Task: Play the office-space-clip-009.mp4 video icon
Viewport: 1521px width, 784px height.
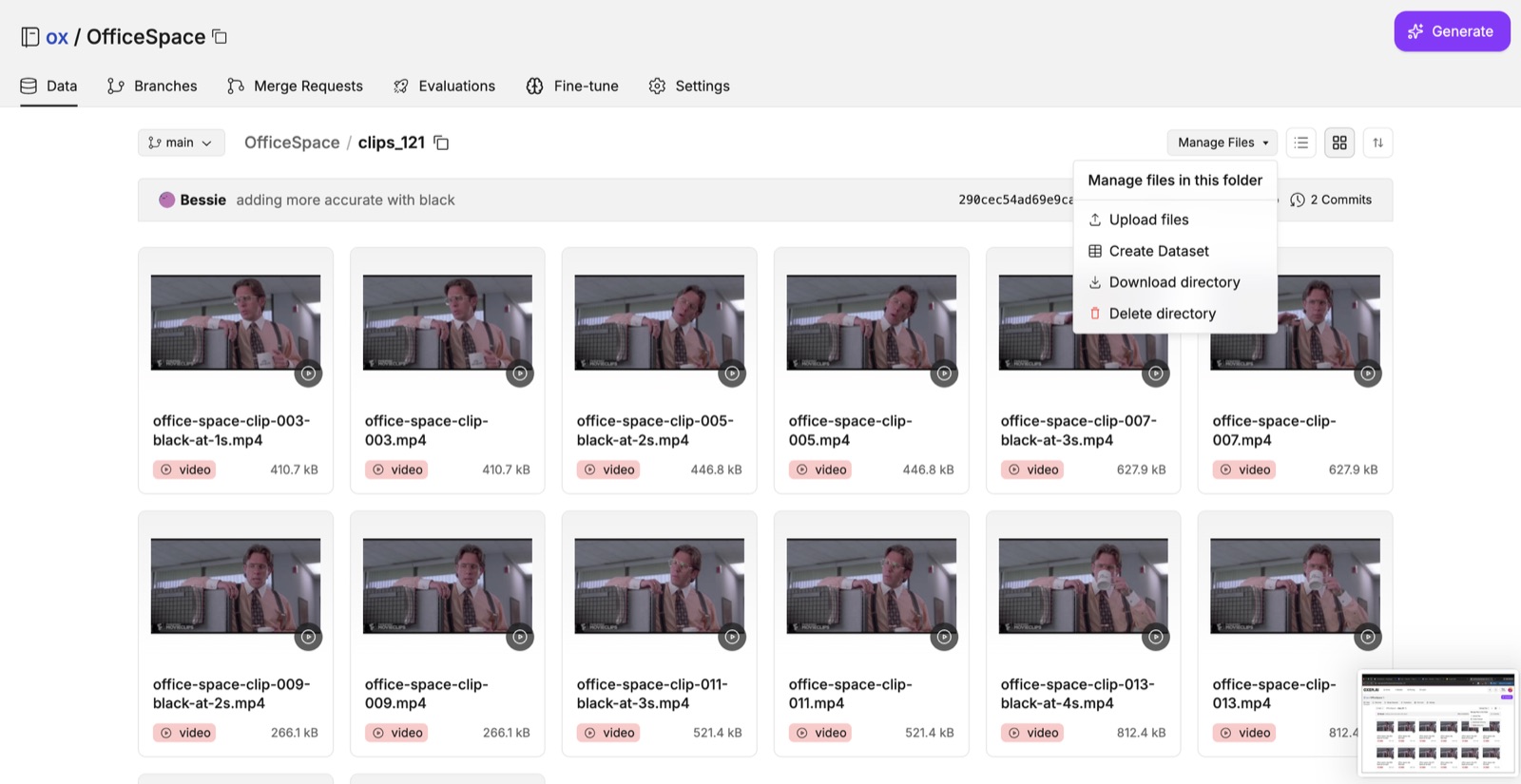Action: [x=520, y=637]
